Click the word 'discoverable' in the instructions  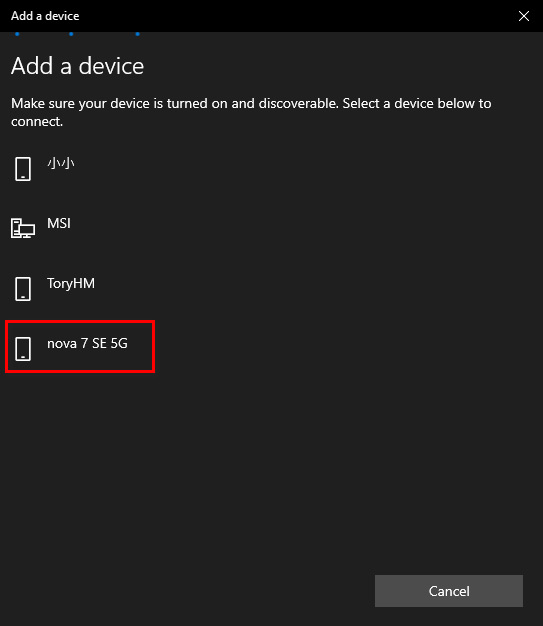coord(298,103)
